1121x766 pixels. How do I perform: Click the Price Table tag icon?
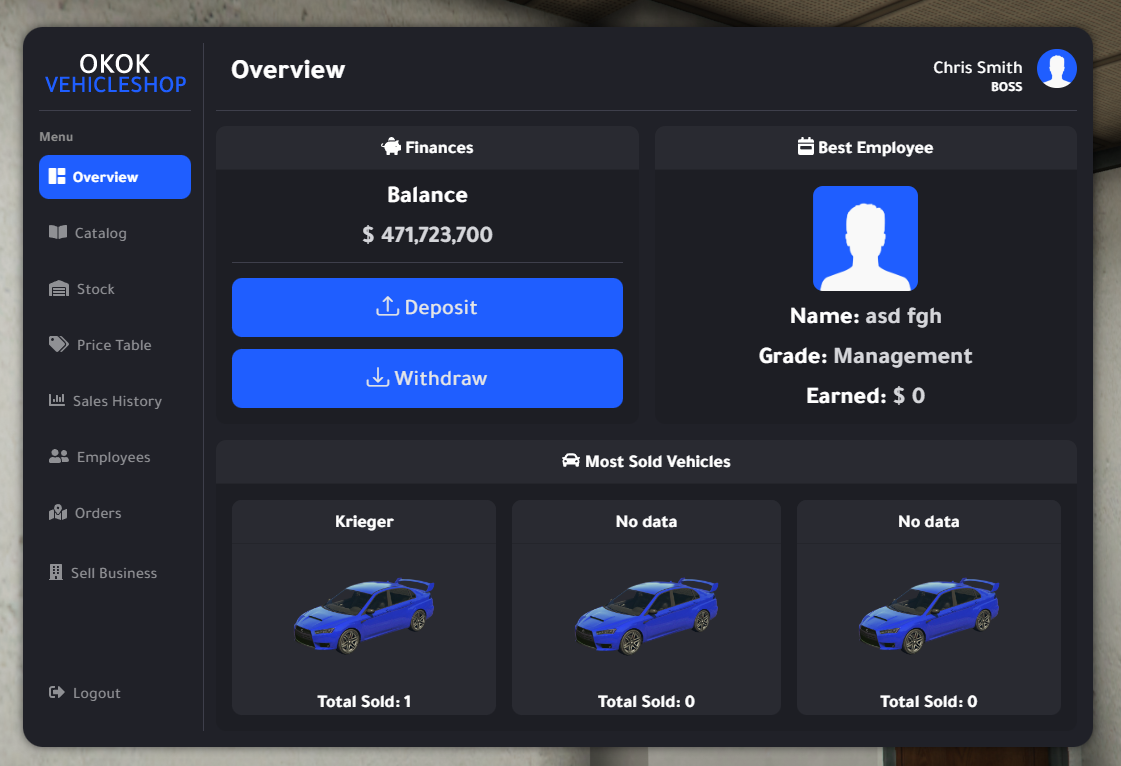click(59, 345)
